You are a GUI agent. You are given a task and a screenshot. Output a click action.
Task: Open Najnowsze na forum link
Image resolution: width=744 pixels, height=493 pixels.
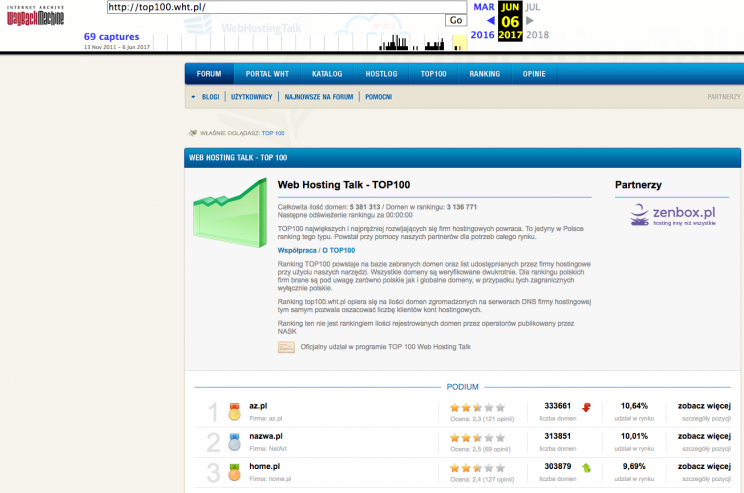coord(319,97)
